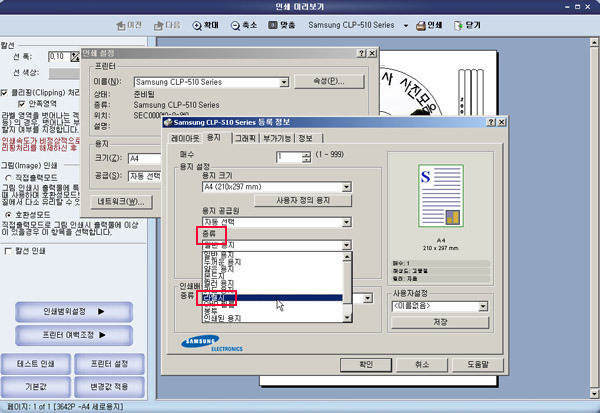Cancel with 취소 button
The height and width of the screenshot is (413, 600).
[x=422, y=364]
